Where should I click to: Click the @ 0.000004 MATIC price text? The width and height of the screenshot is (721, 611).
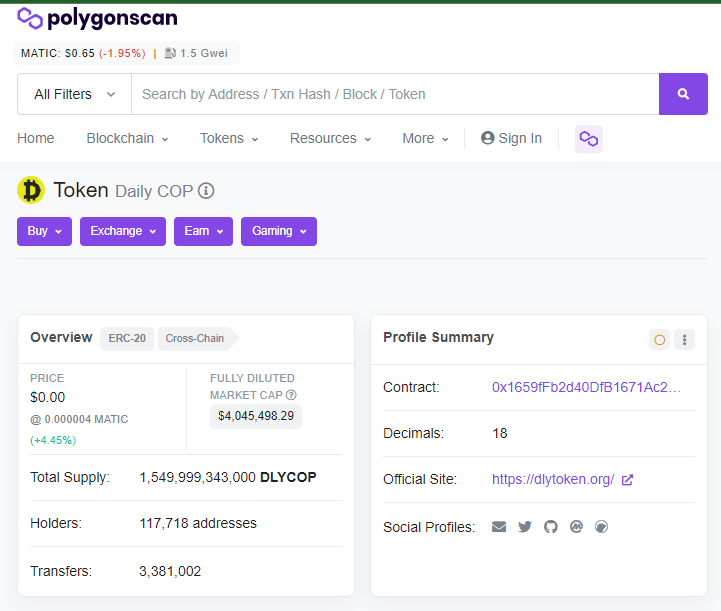point(79,419)
